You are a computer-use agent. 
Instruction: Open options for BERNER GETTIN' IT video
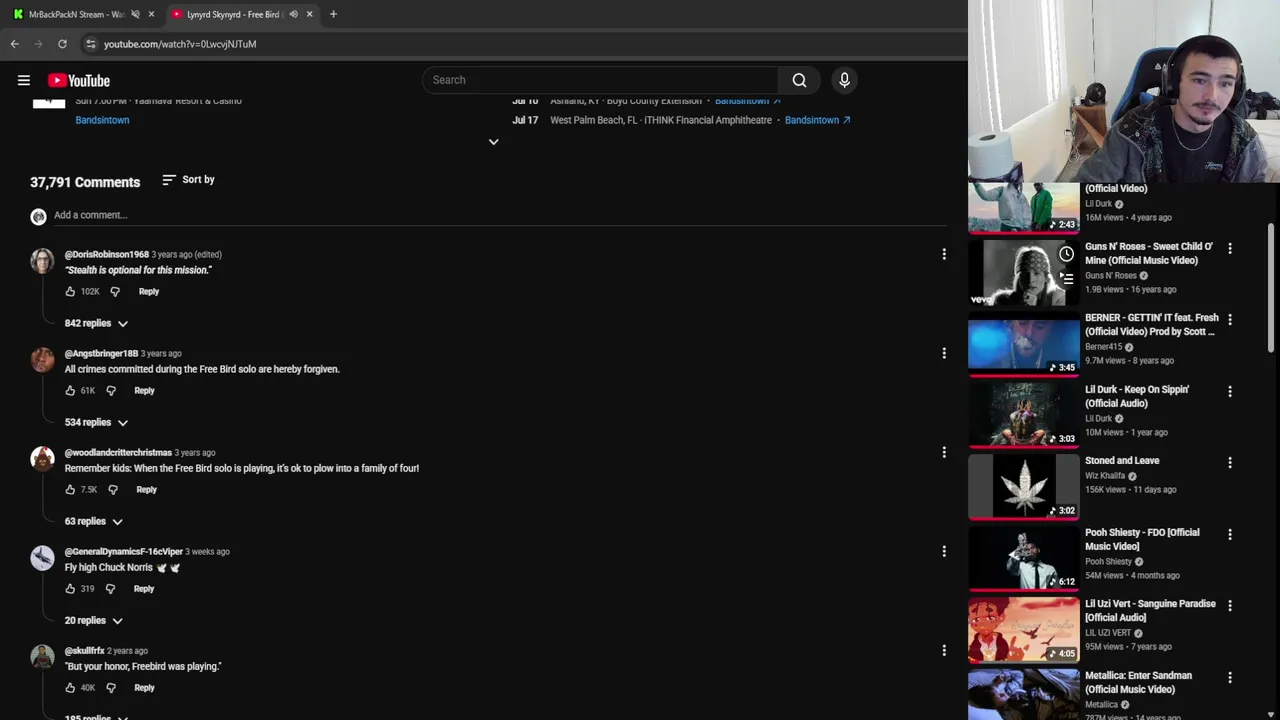1230,319
